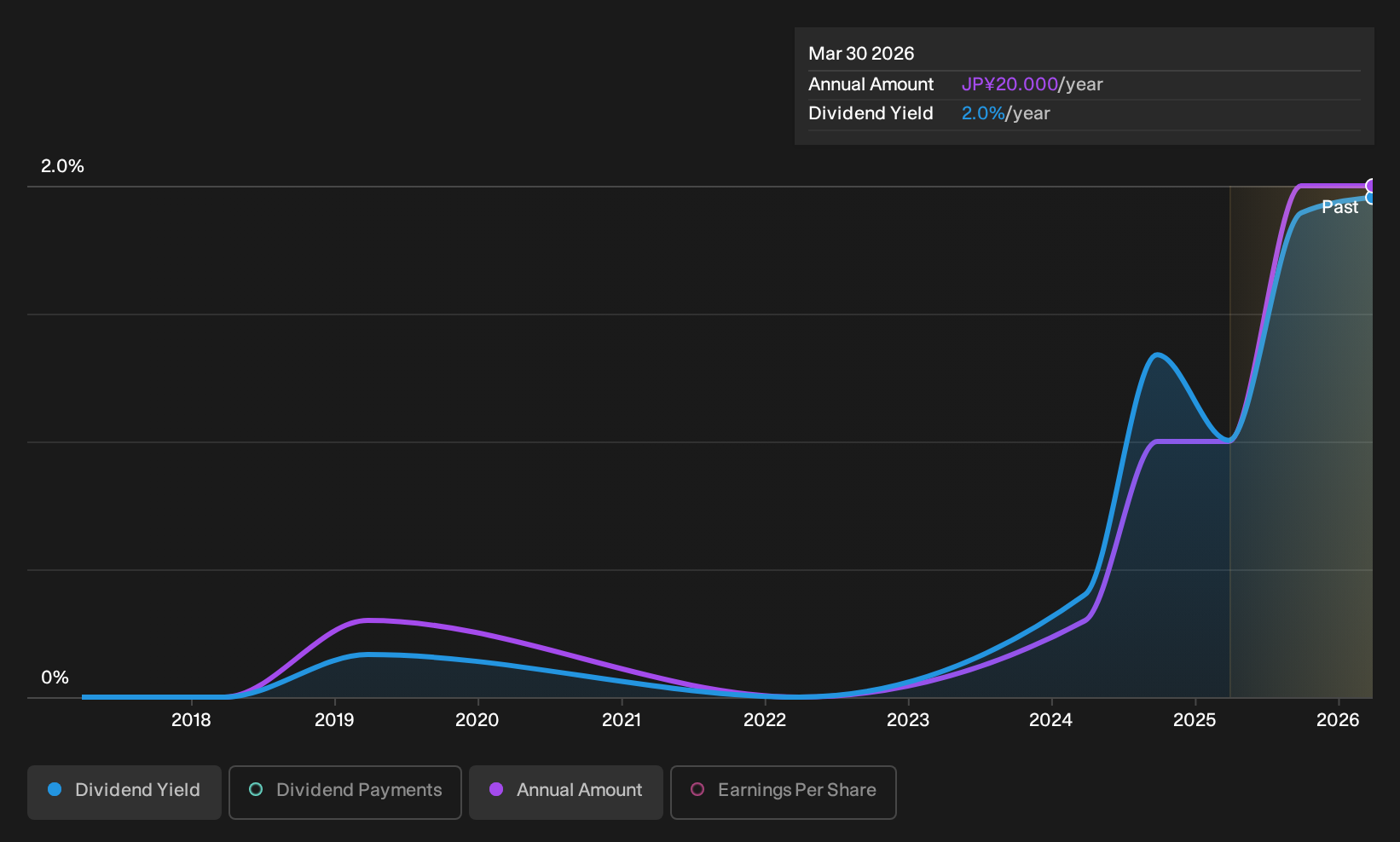The height and width of the screenshot is (842, 1400).
Task: Click the 2024 year axis label
Action: pos(1050,720)
